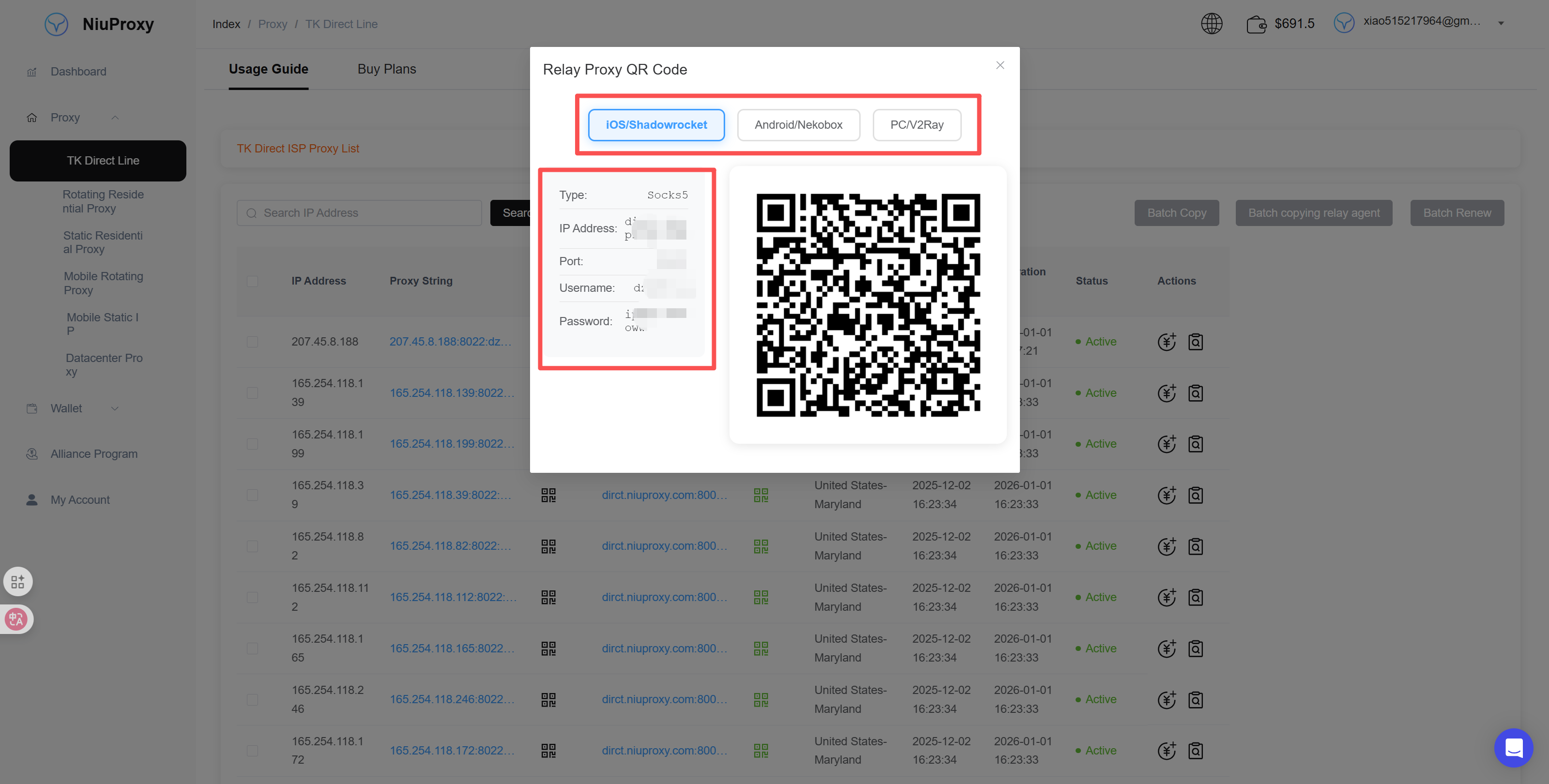The width and height of the screenshot is (1549, 784).
Task: Switch to Android/Nekobox tab
Action: click(798, 124)
